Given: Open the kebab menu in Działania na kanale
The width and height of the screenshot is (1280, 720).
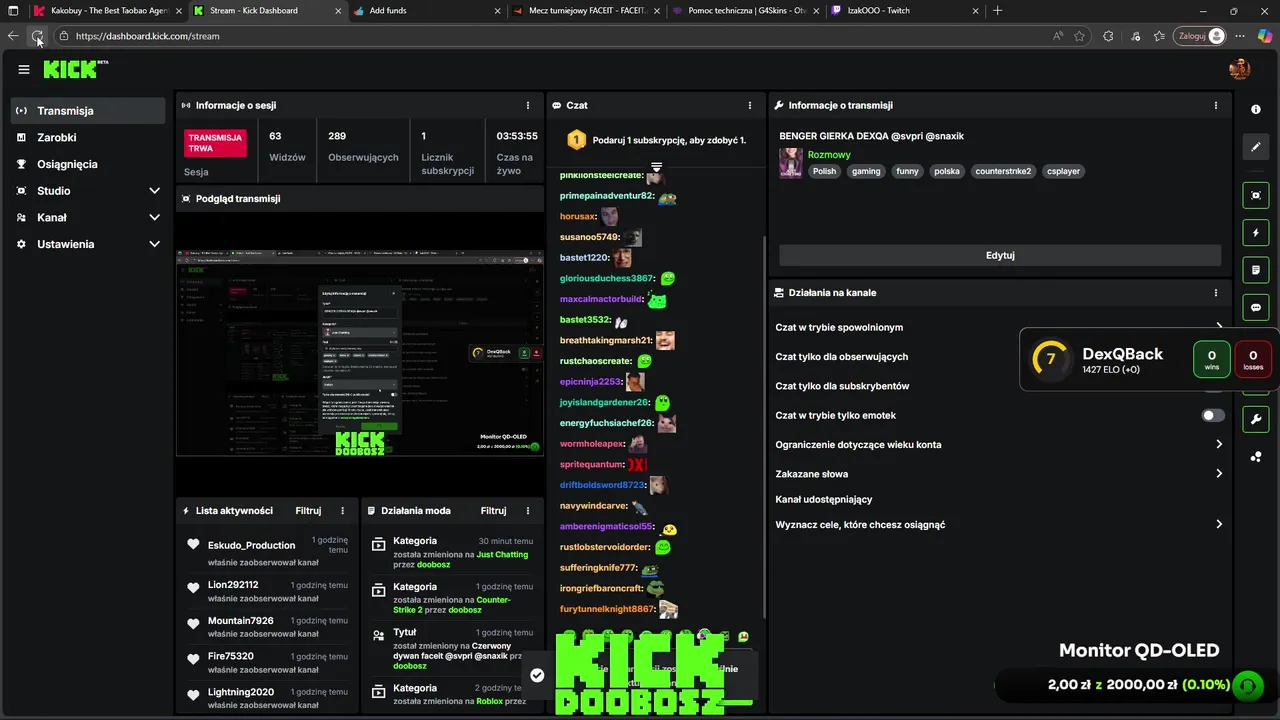Looking at the screenshot, I should coord(1216,293).
